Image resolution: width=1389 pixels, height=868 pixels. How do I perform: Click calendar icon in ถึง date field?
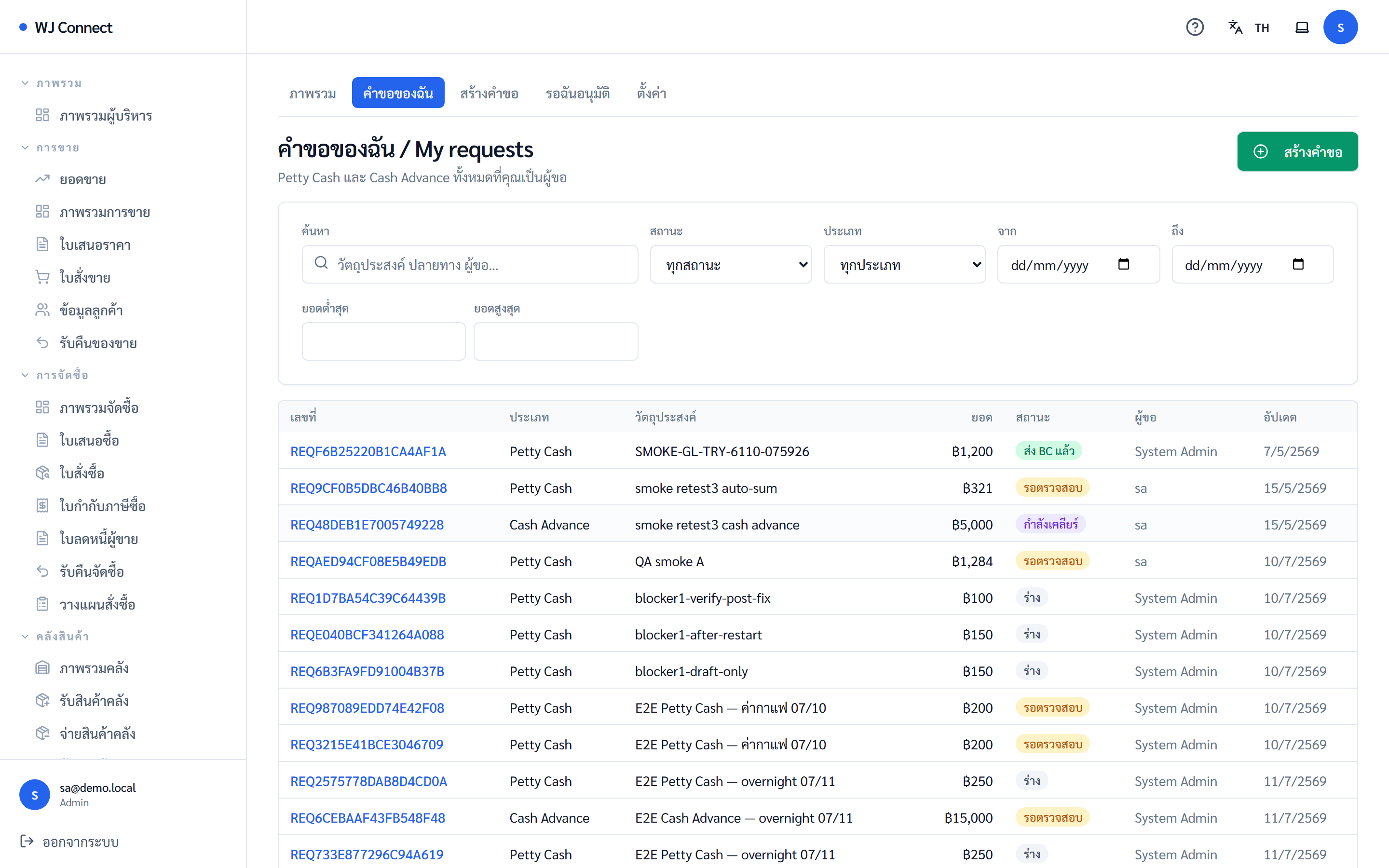tap(1298, 264)
